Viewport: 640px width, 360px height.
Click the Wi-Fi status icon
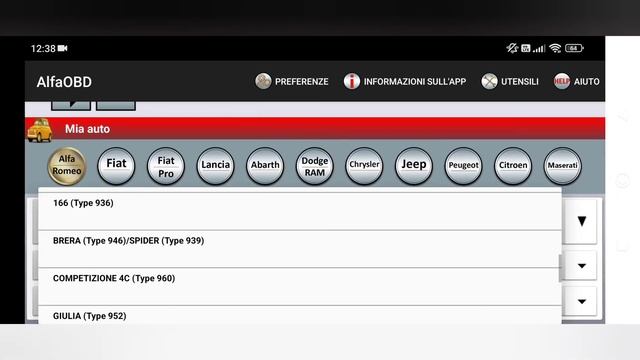click(x=555, y=48)
